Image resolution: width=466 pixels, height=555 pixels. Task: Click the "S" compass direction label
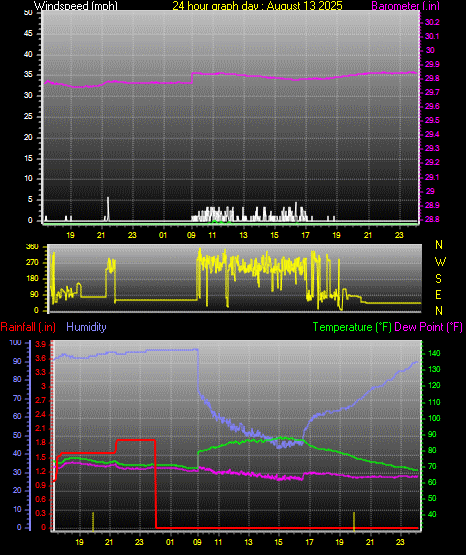tap(438, 279)
